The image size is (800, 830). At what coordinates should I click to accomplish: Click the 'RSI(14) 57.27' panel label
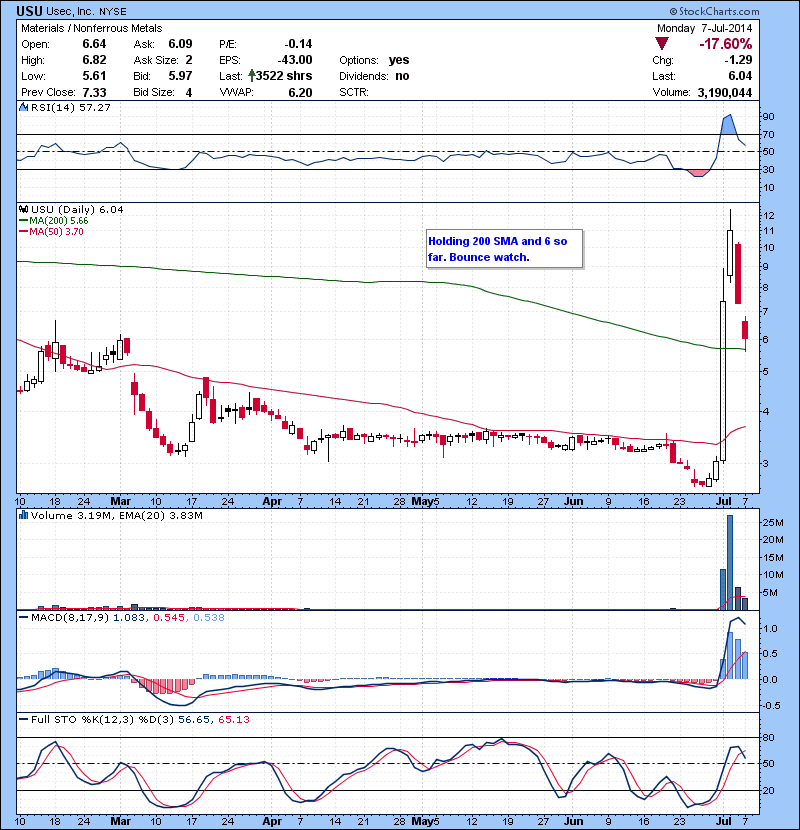point(70,107)
